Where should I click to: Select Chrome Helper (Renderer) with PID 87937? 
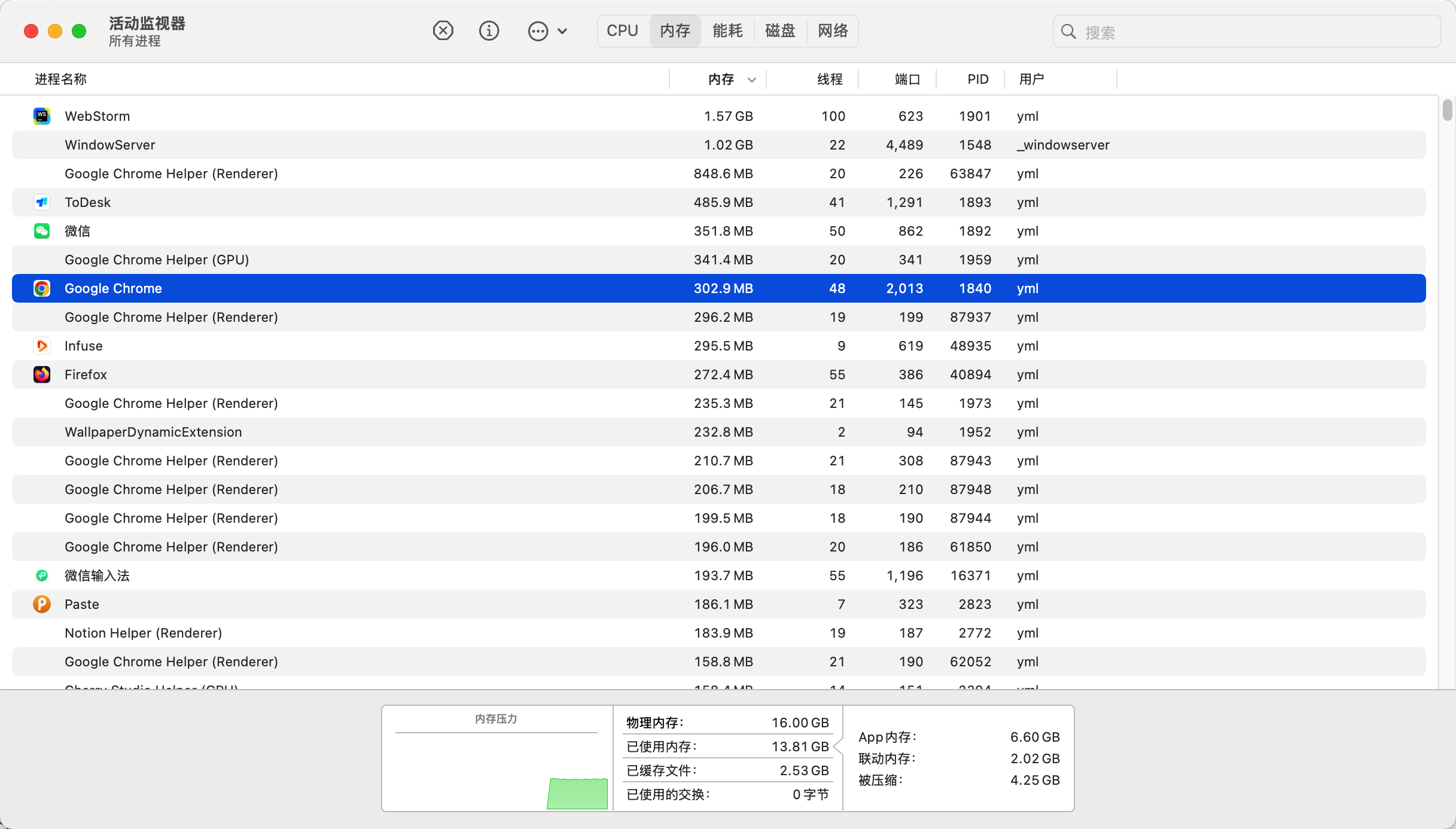[x=719, y=317]
